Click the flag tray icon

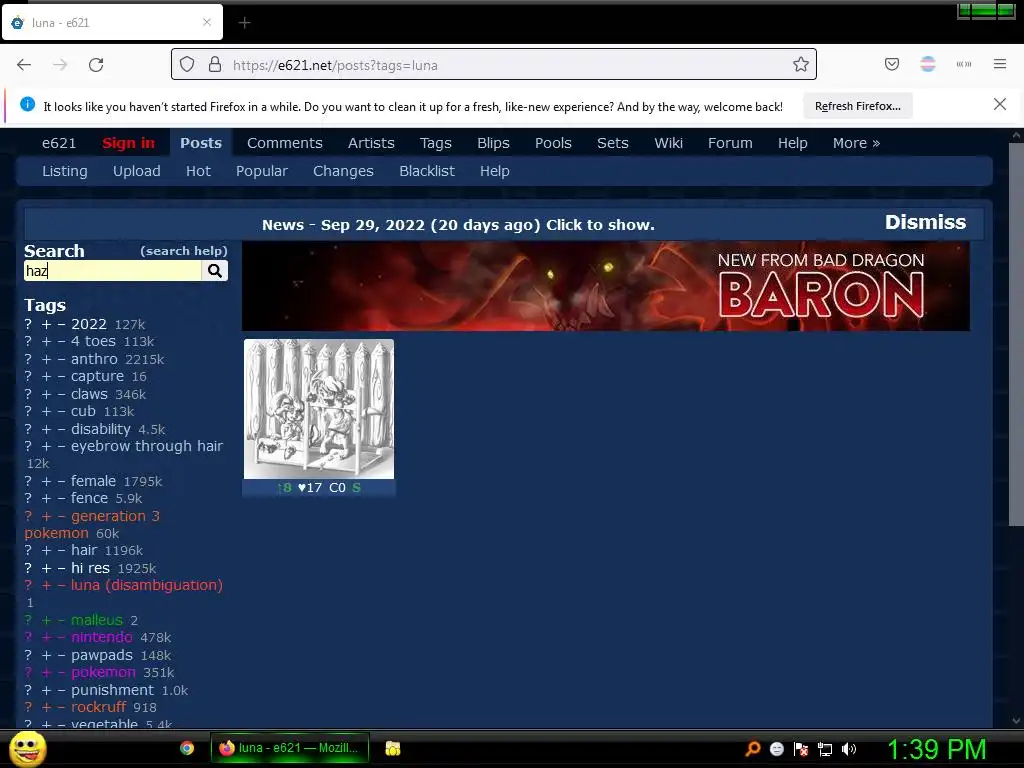pyautogui.click(x=801, y=749)
